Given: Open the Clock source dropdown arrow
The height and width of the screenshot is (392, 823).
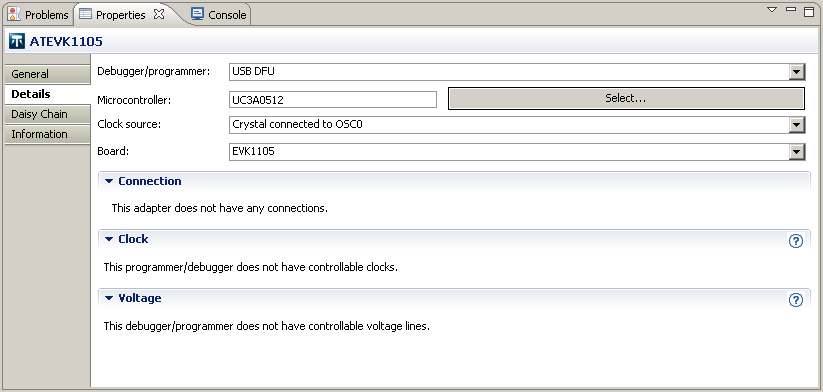Looking at the screenshot, I should (x=797, y=125).
